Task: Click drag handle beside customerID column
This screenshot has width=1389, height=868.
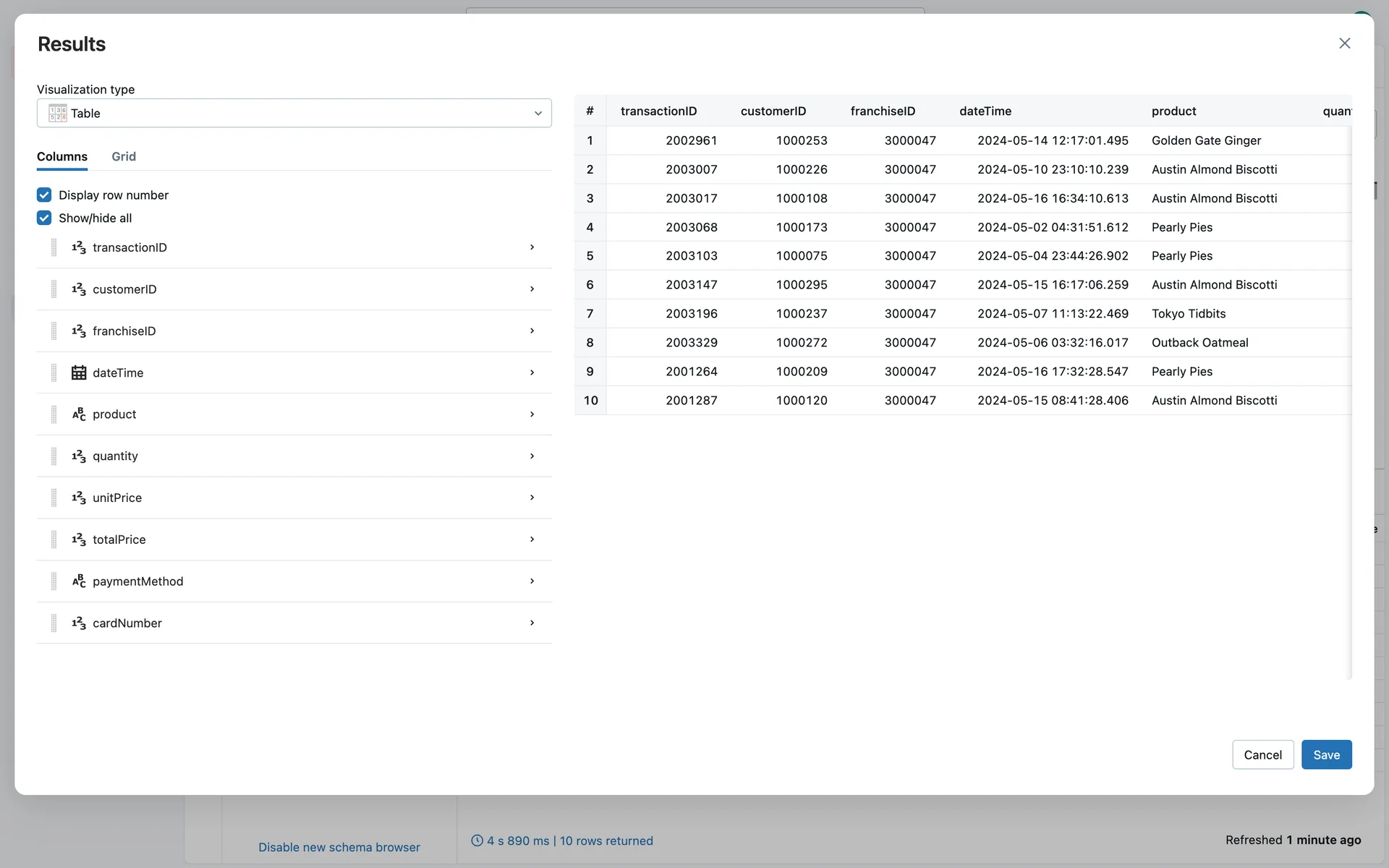Action: click(x=54, y=289)
